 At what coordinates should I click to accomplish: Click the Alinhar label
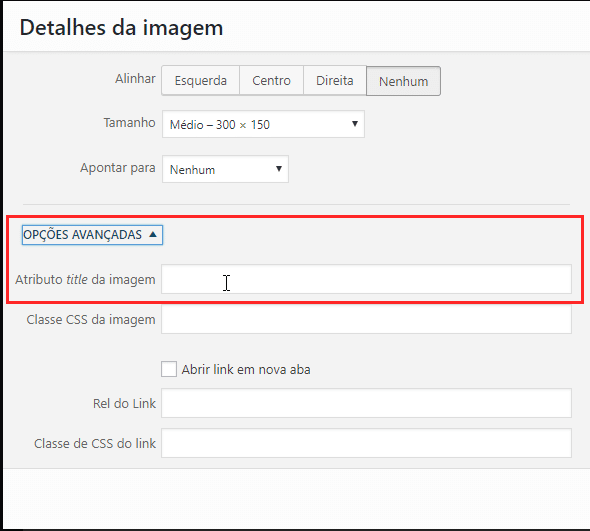[135, 79]
